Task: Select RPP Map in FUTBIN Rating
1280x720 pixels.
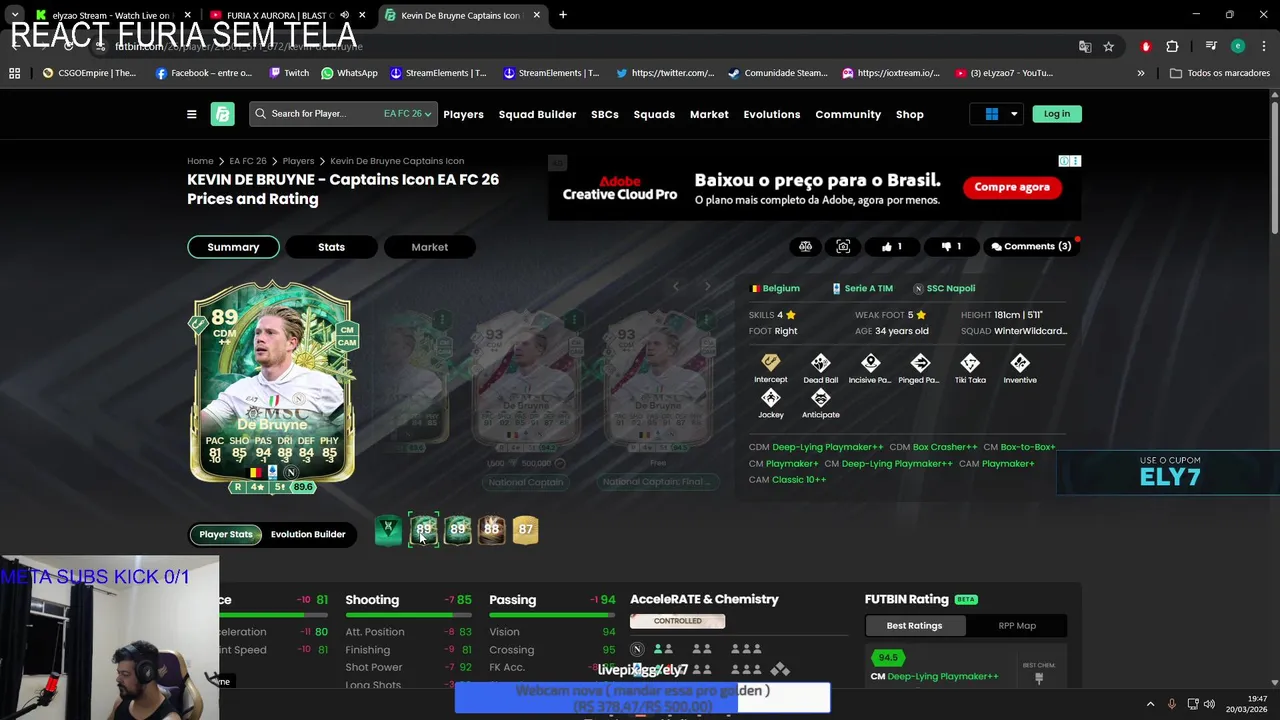Action: (x=1017, y=626)
